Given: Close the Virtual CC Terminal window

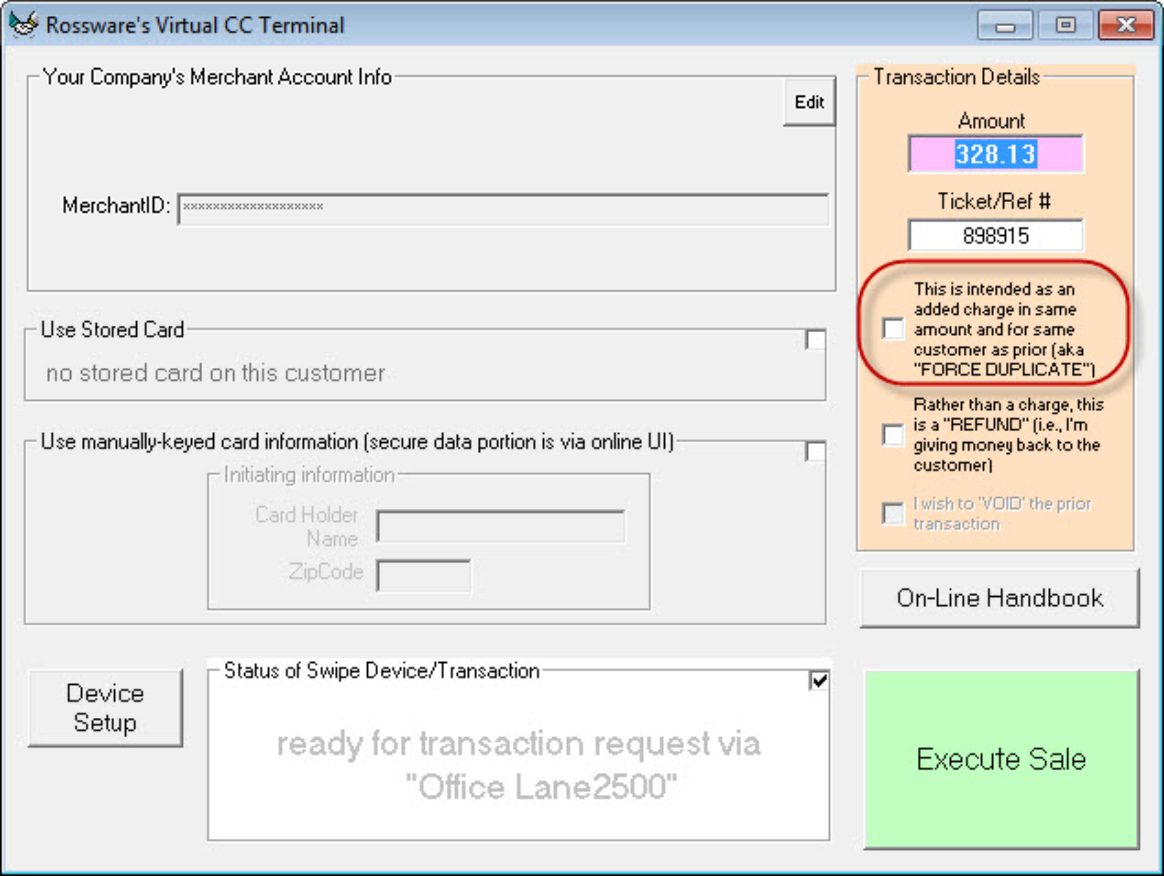Looking at the screenshot, I should (x=1125, y=25).
